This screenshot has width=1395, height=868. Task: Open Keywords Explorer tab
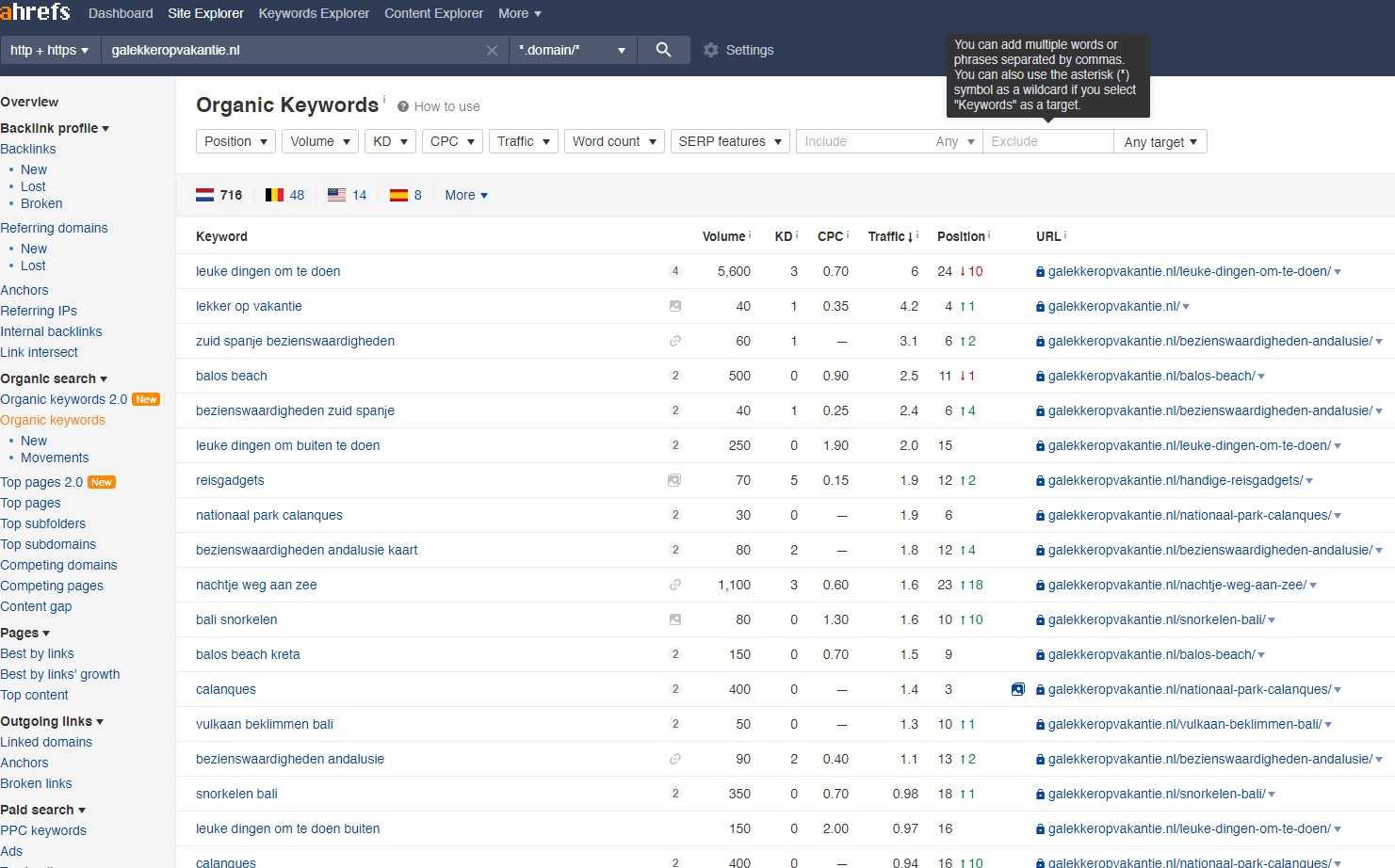click(314, 13)
